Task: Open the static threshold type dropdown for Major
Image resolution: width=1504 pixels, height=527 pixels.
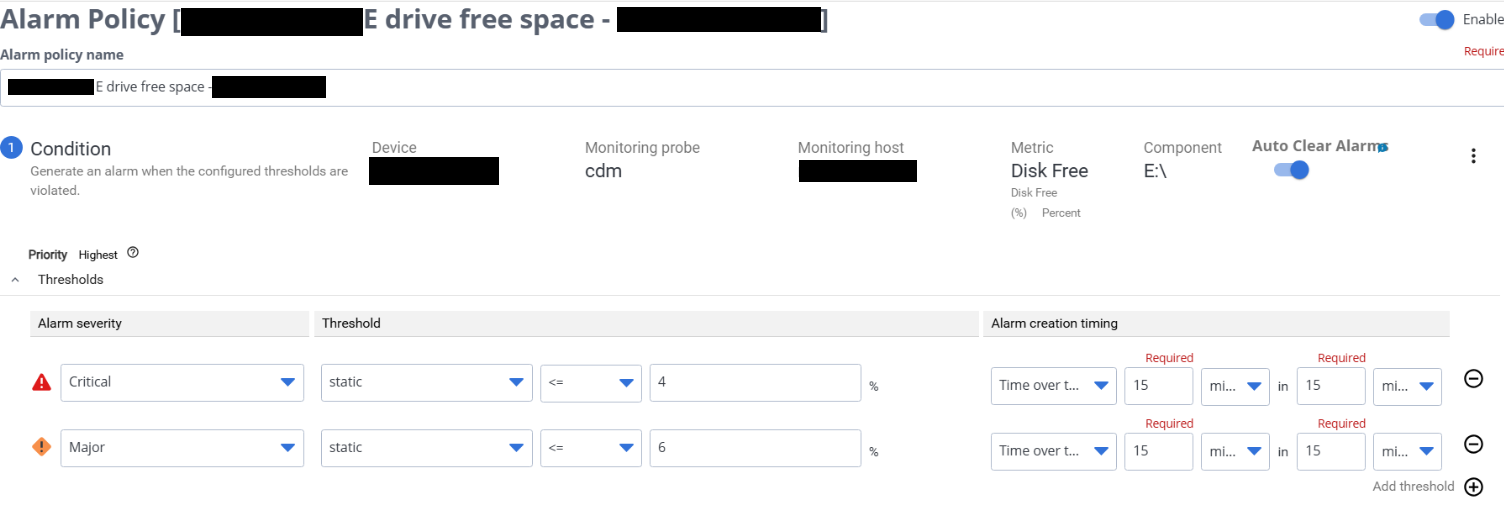Action: coord(426,448)
